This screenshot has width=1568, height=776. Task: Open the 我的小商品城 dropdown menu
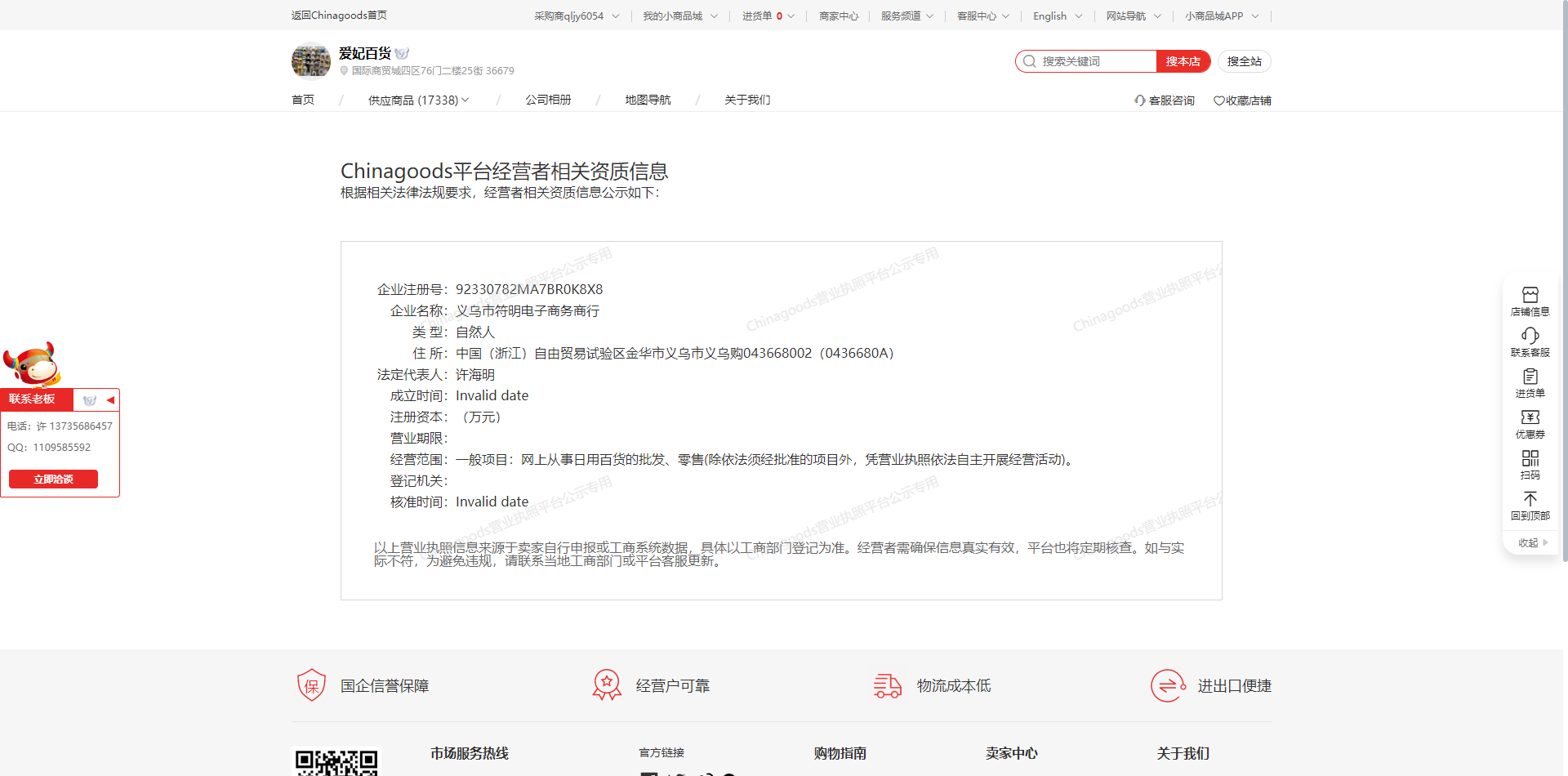click(x=679, y=16)
